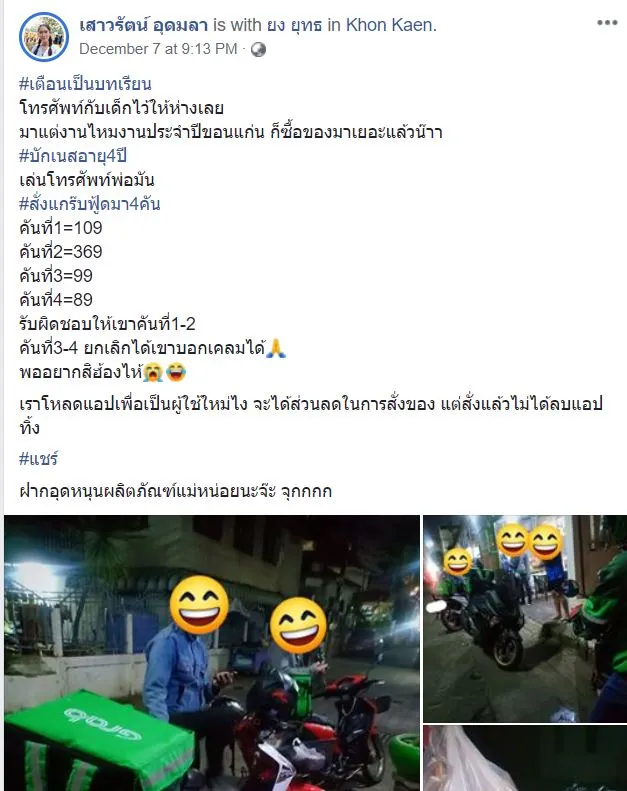This screenshot has height=791, width=627.
Task: Select the hashtag #แชร์
Action: 38,459
